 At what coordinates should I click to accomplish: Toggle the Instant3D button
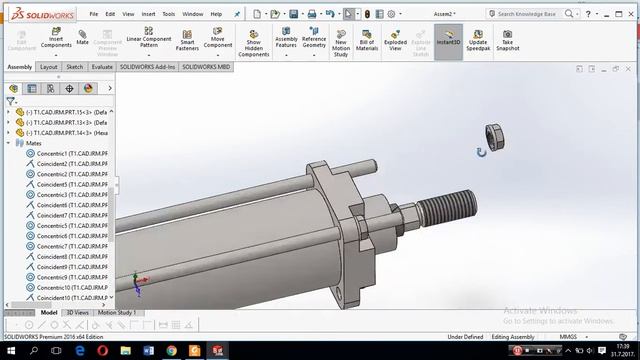448,42
